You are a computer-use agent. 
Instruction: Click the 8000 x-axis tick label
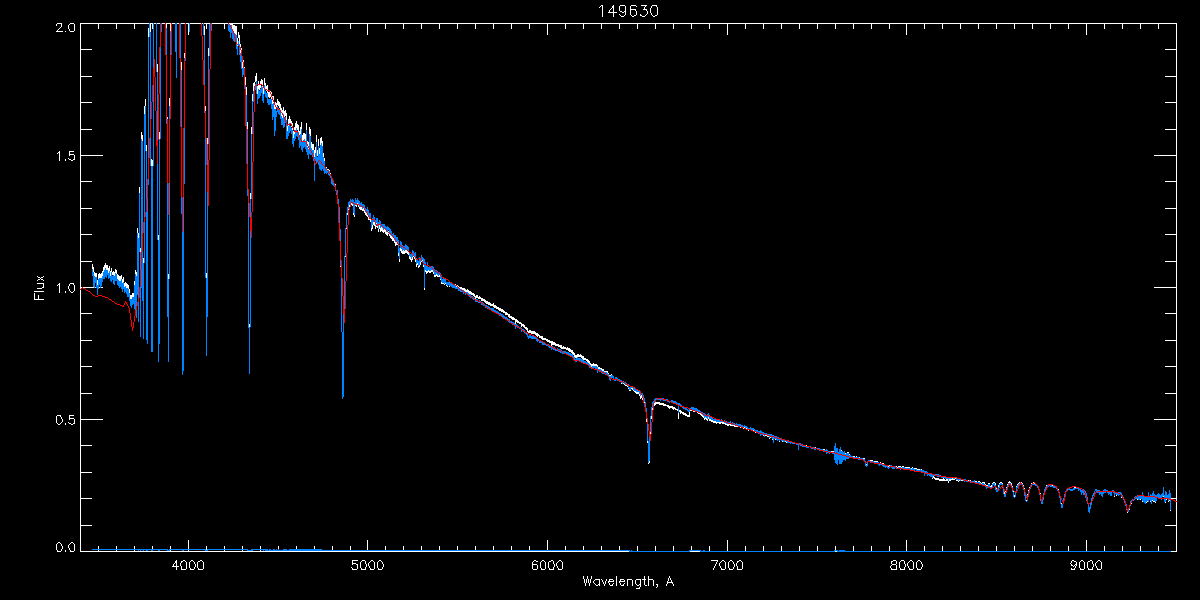907,565
